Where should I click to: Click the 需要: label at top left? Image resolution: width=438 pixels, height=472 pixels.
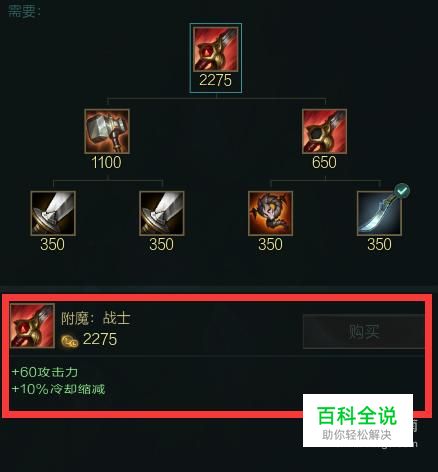(x=24, y=11)
